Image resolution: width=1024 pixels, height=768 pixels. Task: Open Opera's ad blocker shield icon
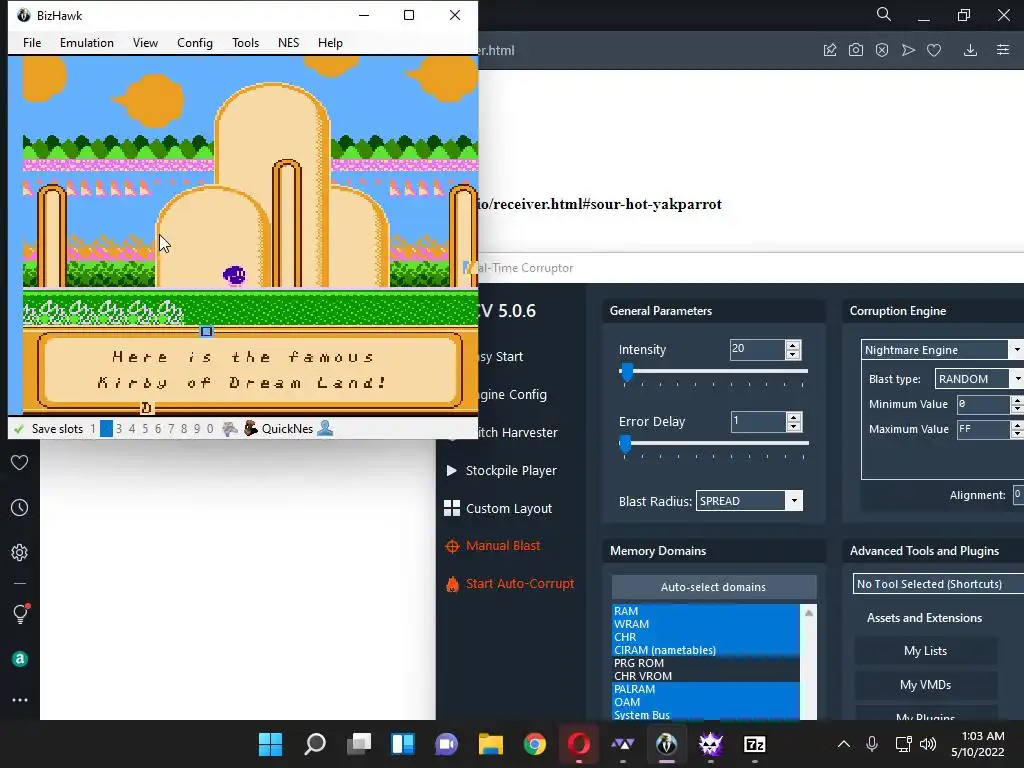882,50
